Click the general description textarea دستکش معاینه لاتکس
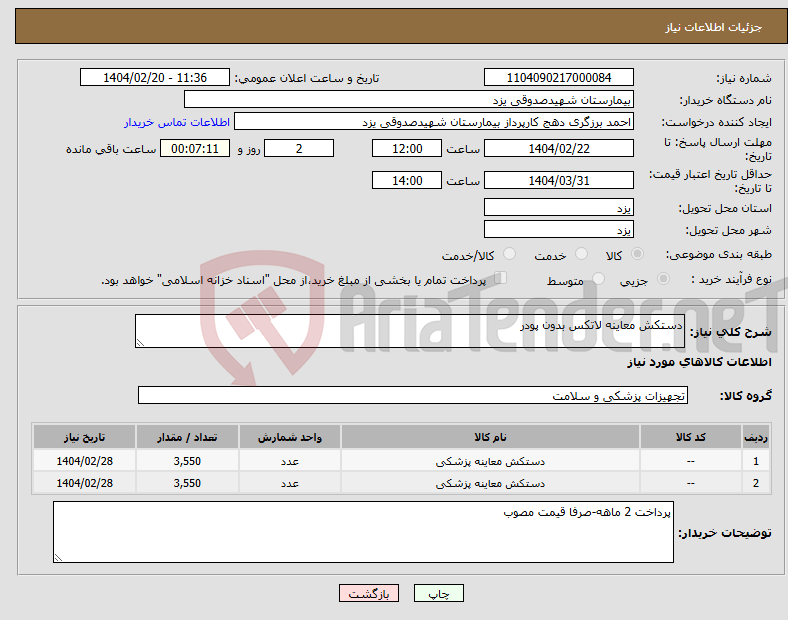Viewport: 788px width, 620px height. coord(410,331)
